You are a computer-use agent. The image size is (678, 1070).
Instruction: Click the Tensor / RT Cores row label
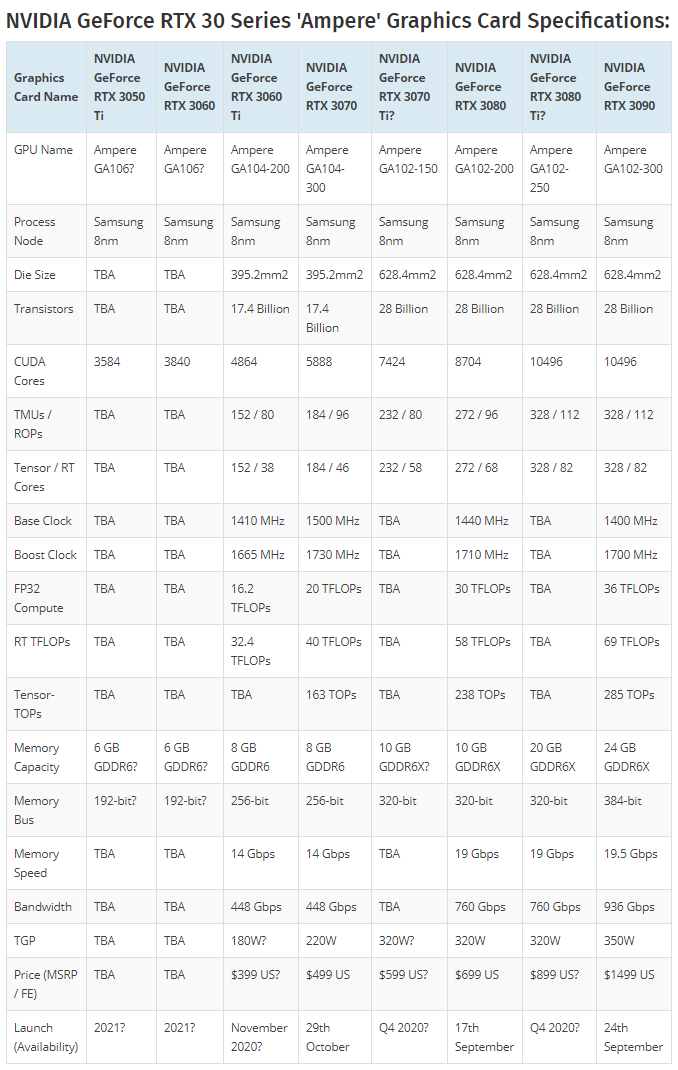46,477
